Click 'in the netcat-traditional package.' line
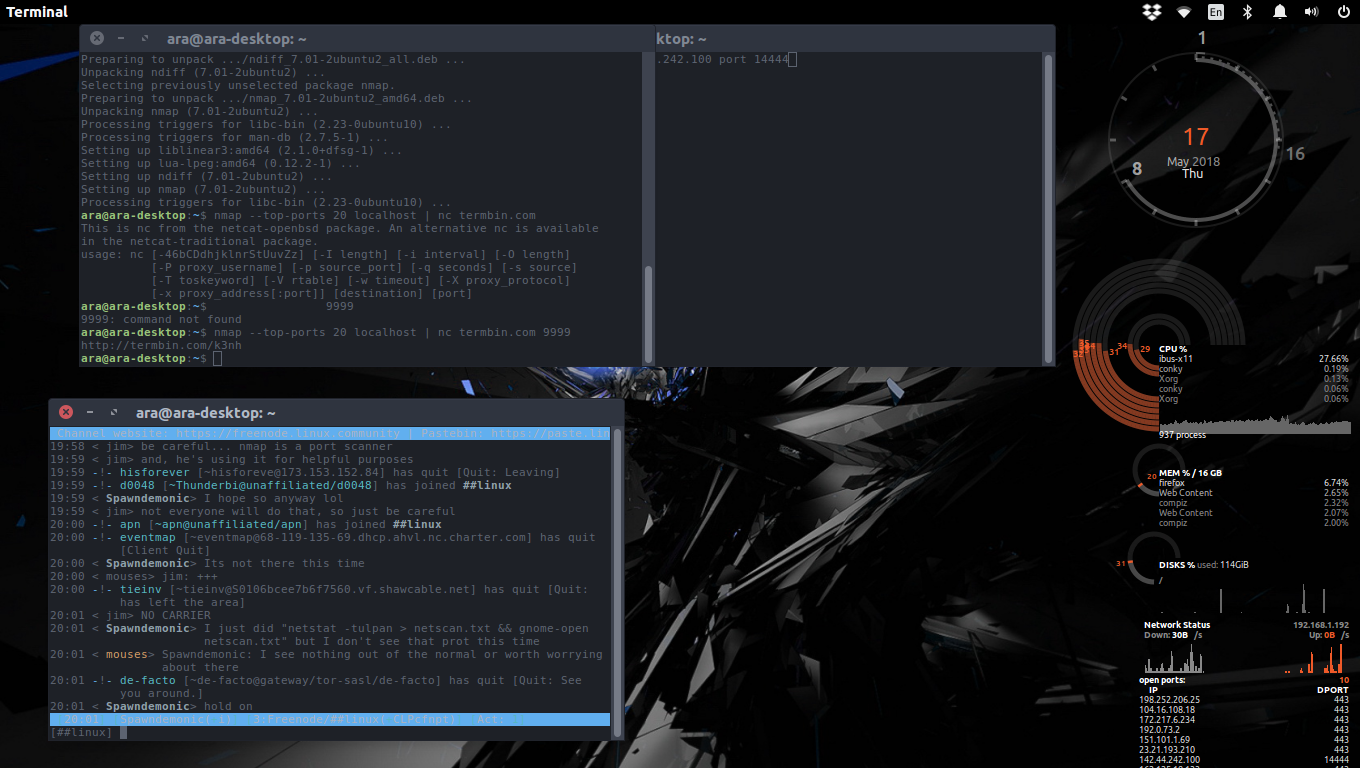1360x768 pixels. [x=199, y=241]
